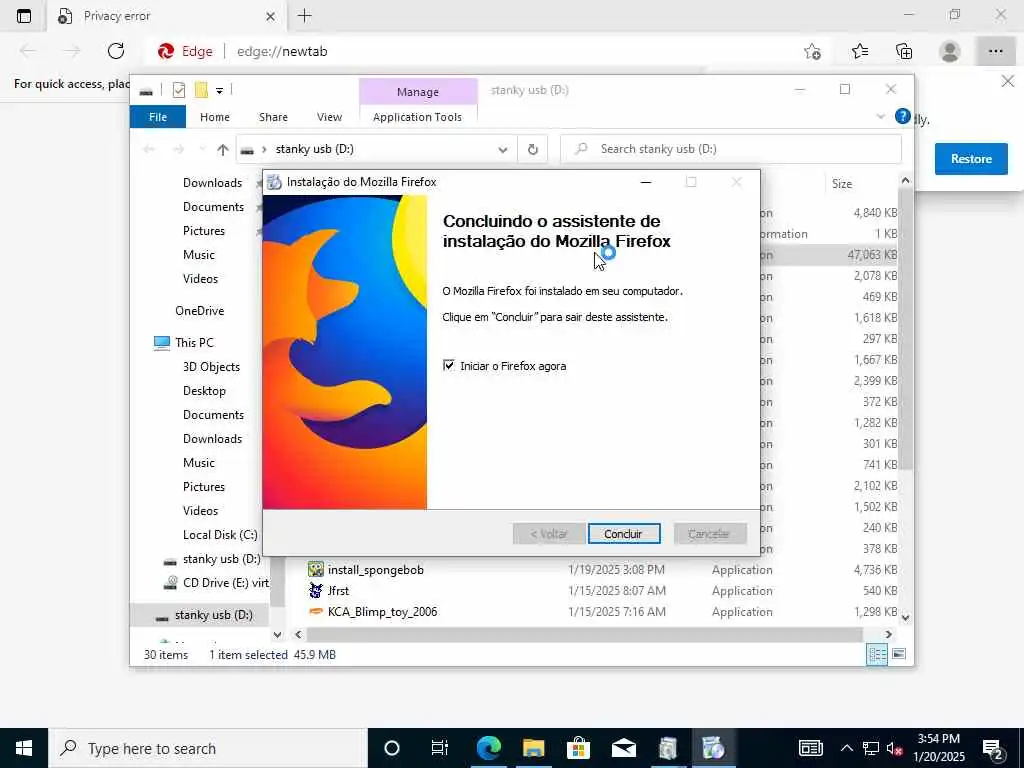The height and width of the screenshot is (768, 1024).
Task: Select the Manage contextual tab
Action: [418, 91]
